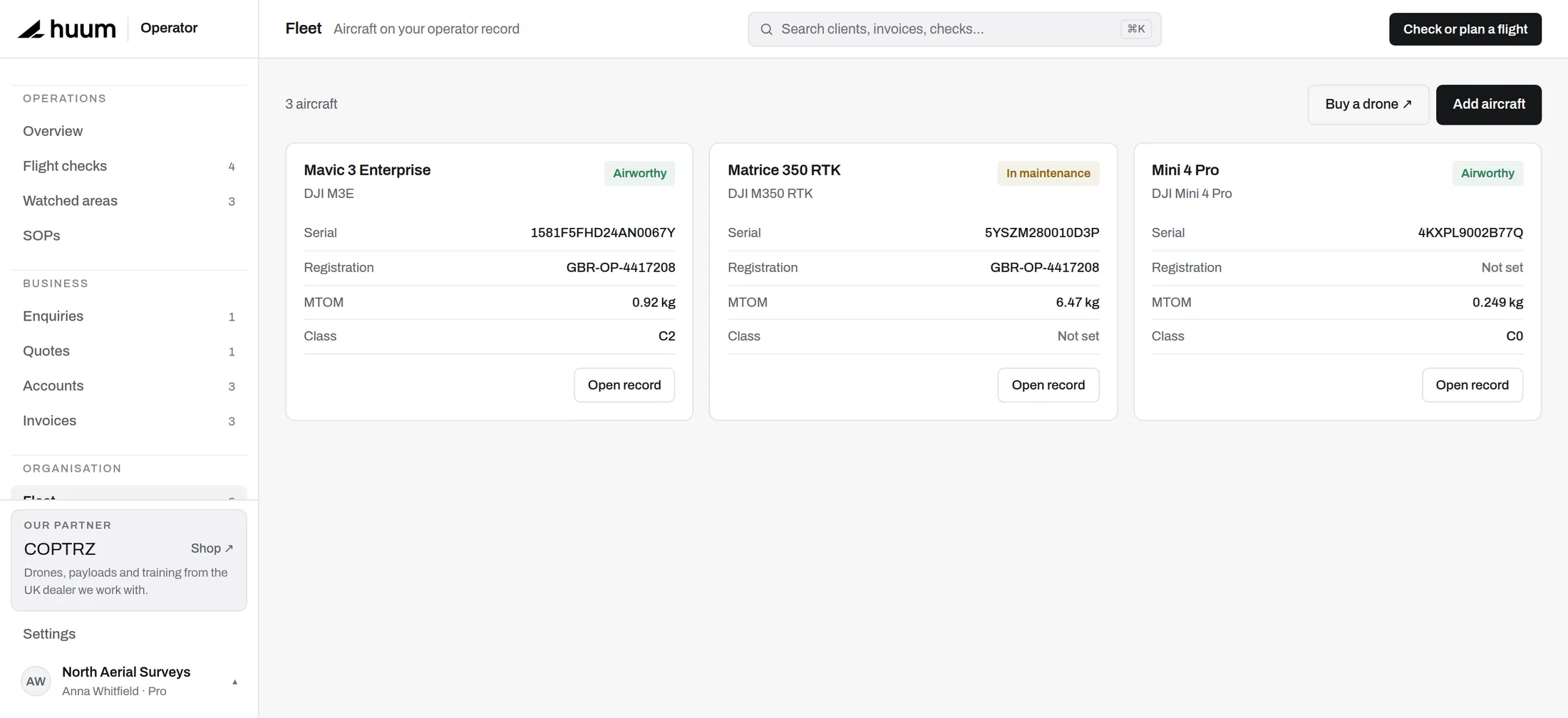
Task: Click the Airworthy badge on Mini 4 Pro
Action: [x=1487, y=173]
